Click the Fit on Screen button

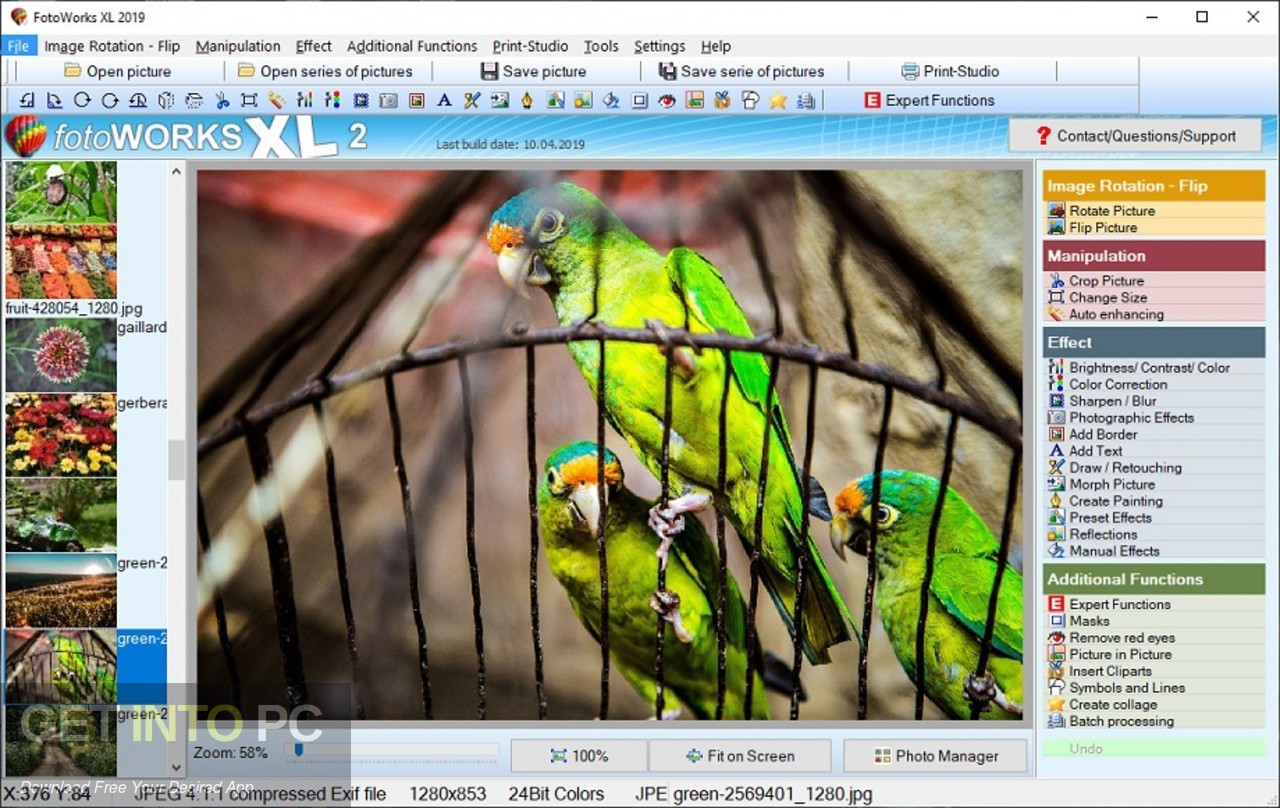pos(740,756)
